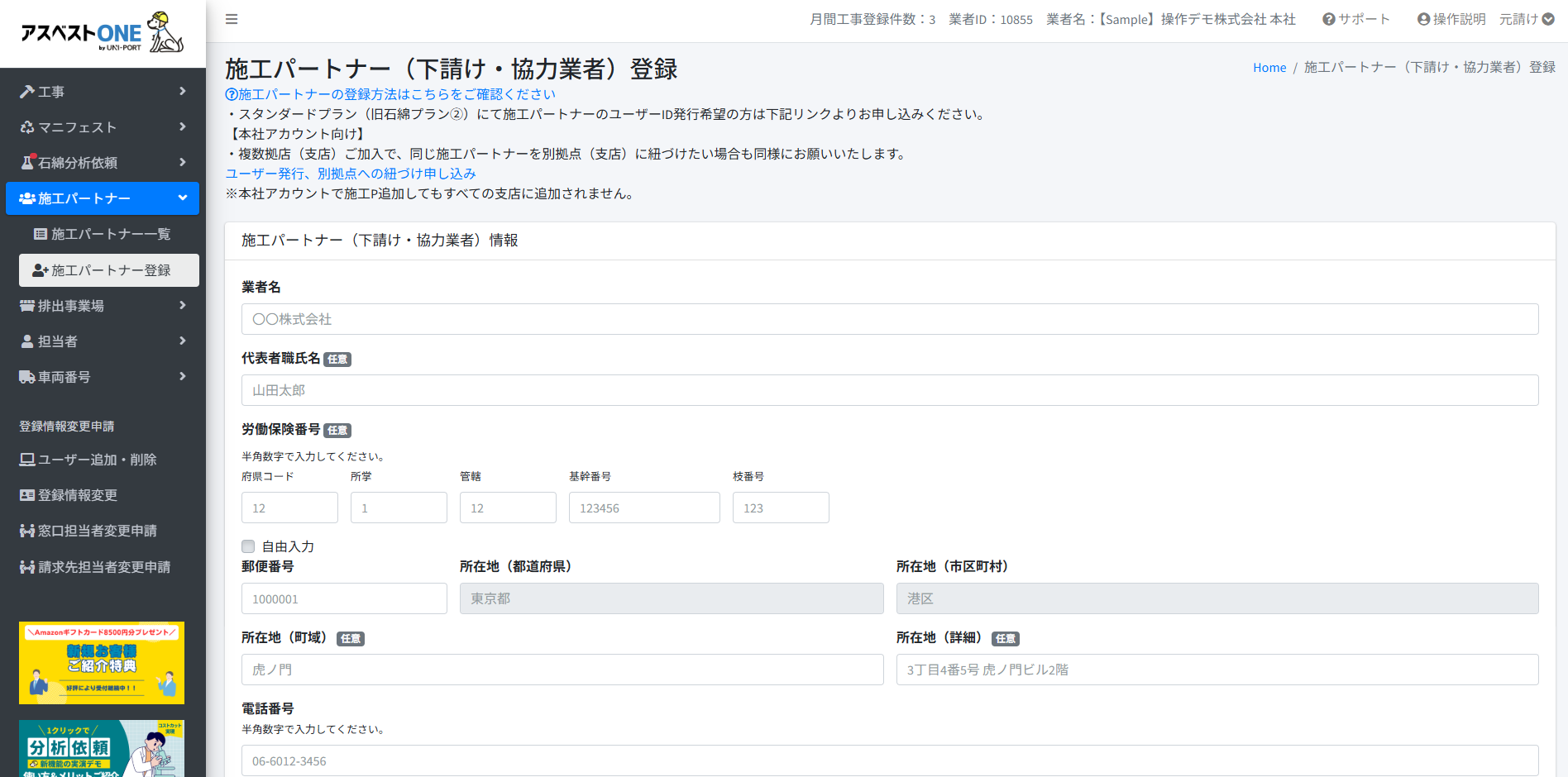Click the hamburger menu icon to collapse sidebar
This screenshot has height=777, width=1568.
(232, 19)
